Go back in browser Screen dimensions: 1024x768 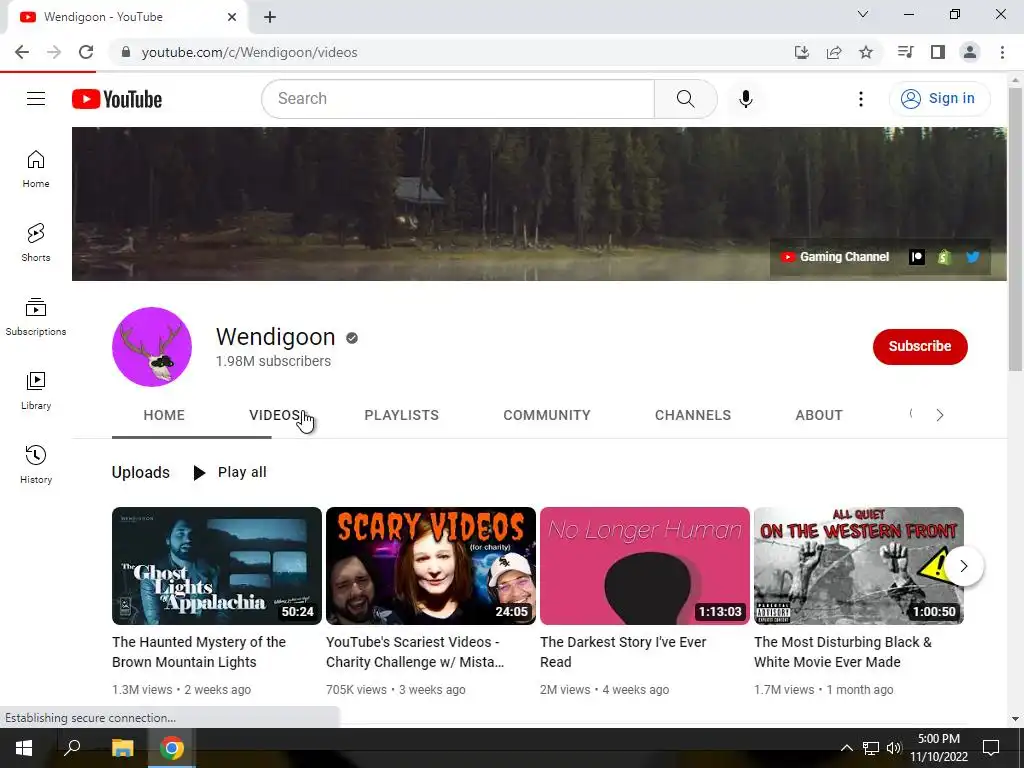[x=22, y=52]
